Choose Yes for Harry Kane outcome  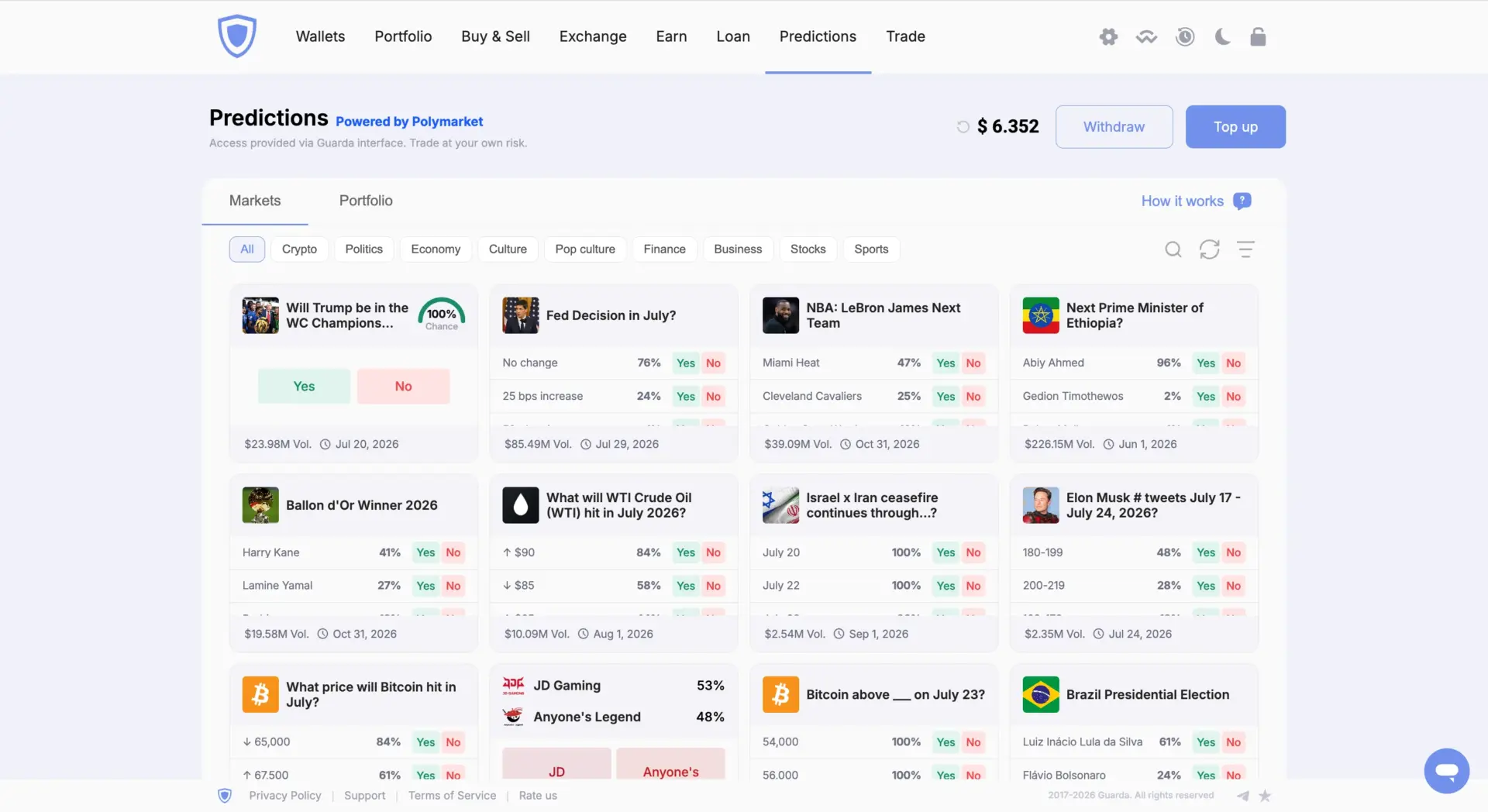coord(425,552)
